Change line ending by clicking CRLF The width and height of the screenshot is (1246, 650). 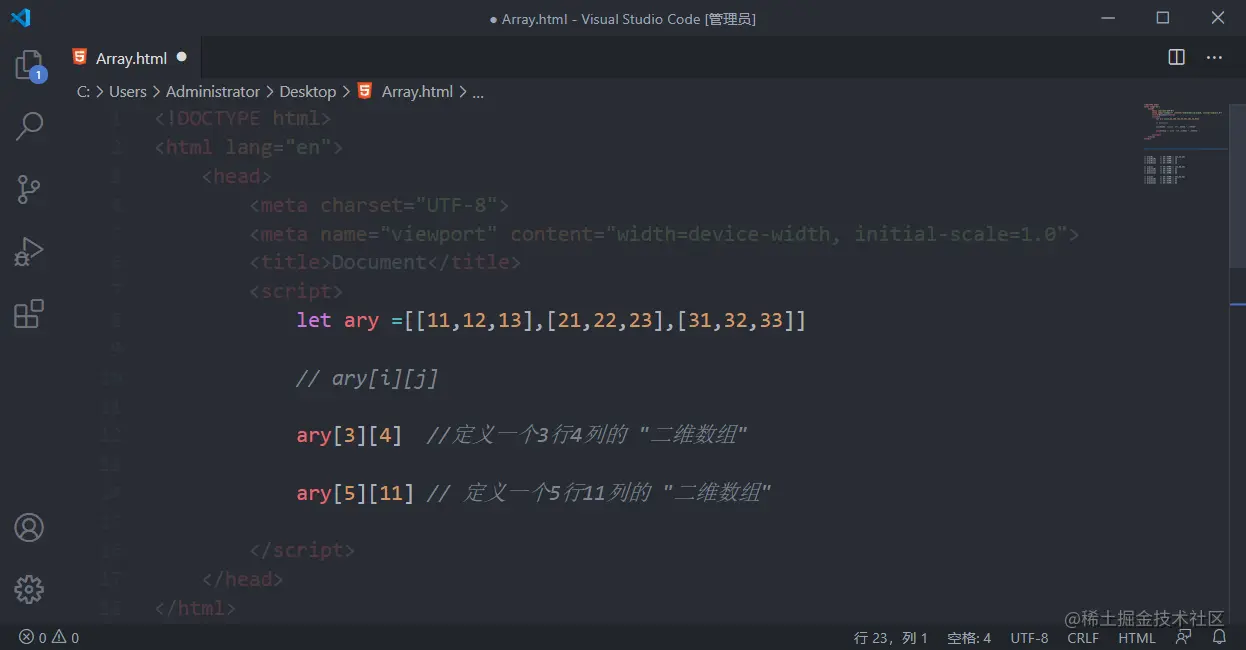(x=1083, y=637)
